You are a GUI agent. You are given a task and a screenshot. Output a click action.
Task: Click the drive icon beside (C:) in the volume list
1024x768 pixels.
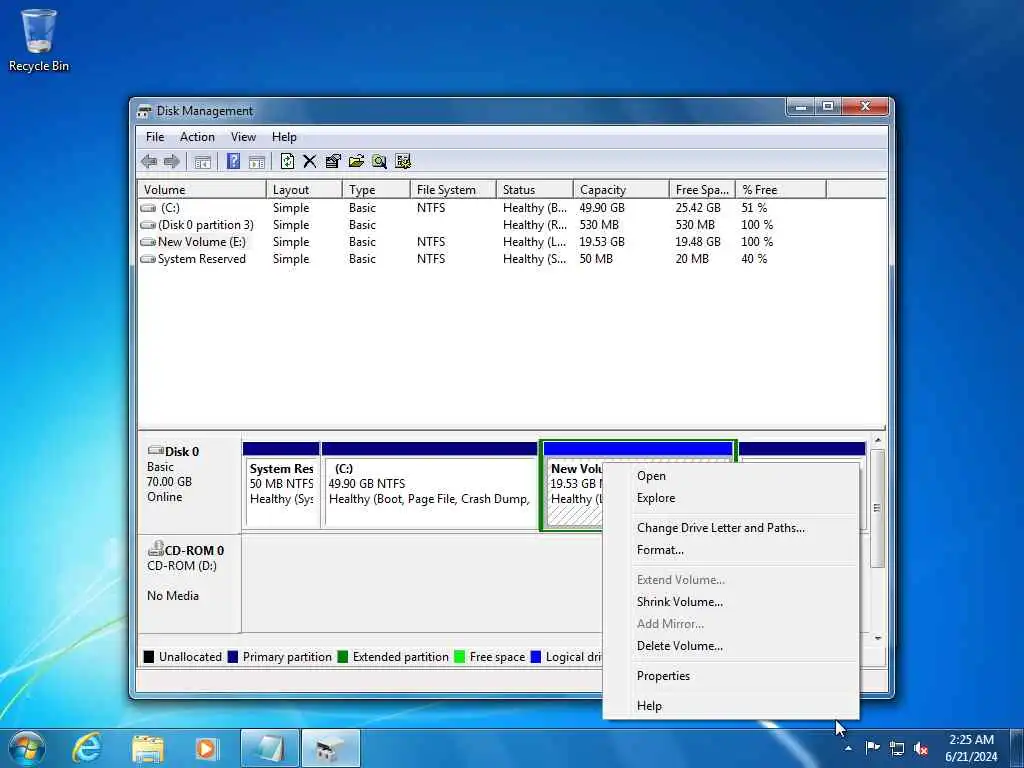tap(148, 208)
